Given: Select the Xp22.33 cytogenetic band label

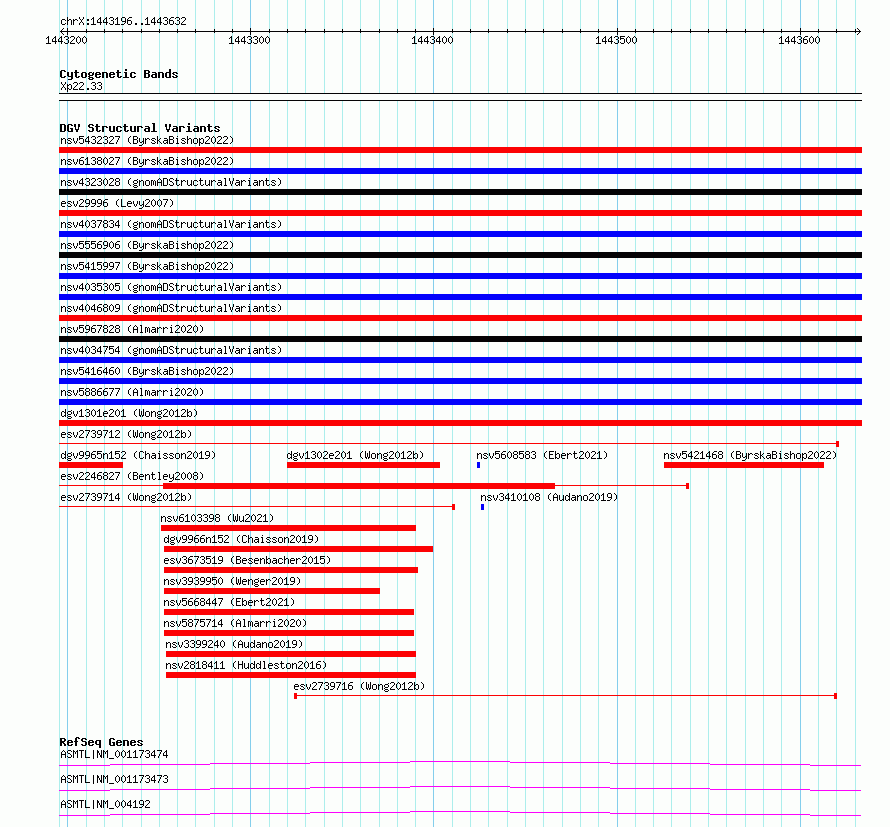Looking at the screenshot, I should click(81, 86).
